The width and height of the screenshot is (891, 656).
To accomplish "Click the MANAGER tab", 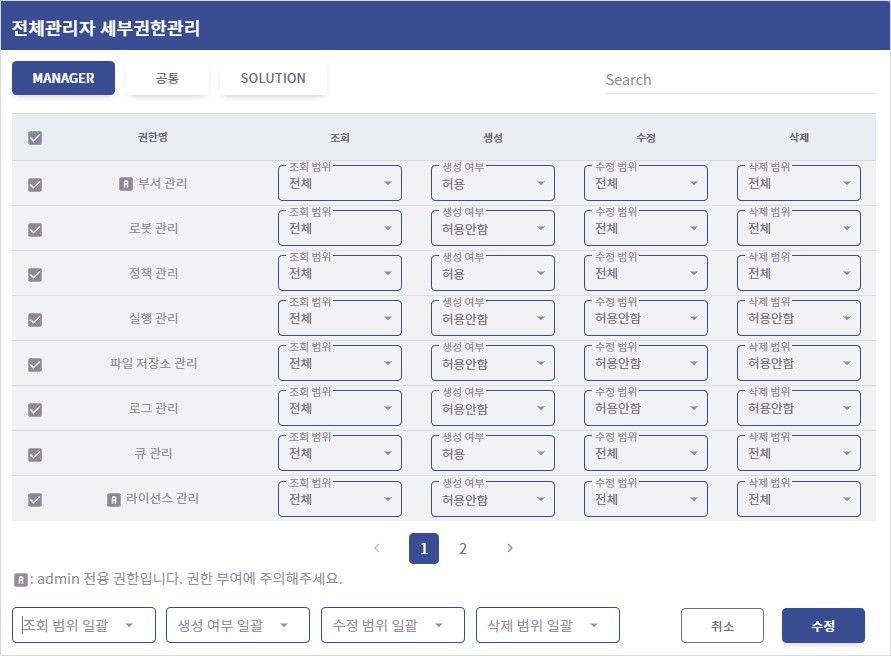I will [x=63, y=77].
